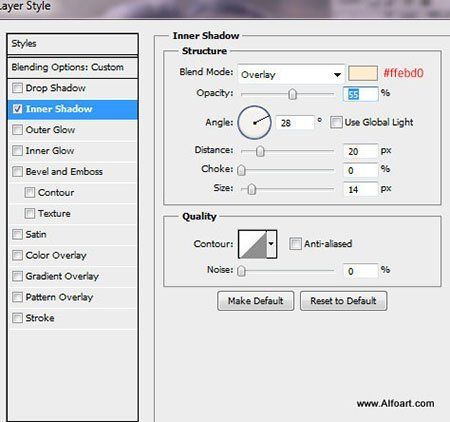The image size is (450, 422).
Task: Click the Opacity value field
Action: [361, 94]
